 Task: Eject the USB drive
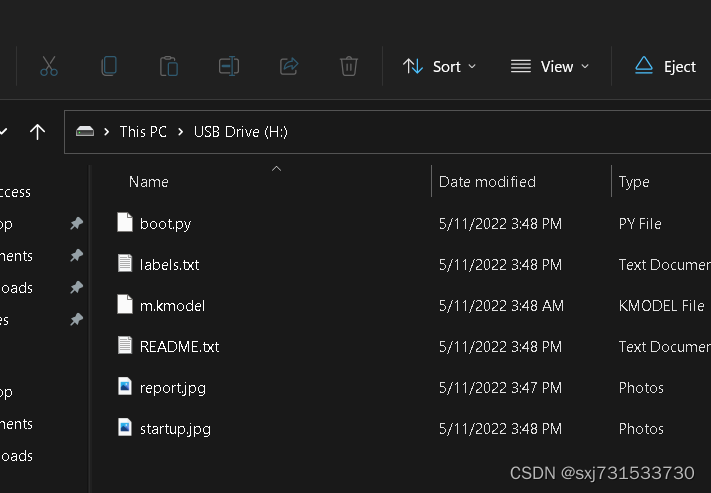[666, 66]
